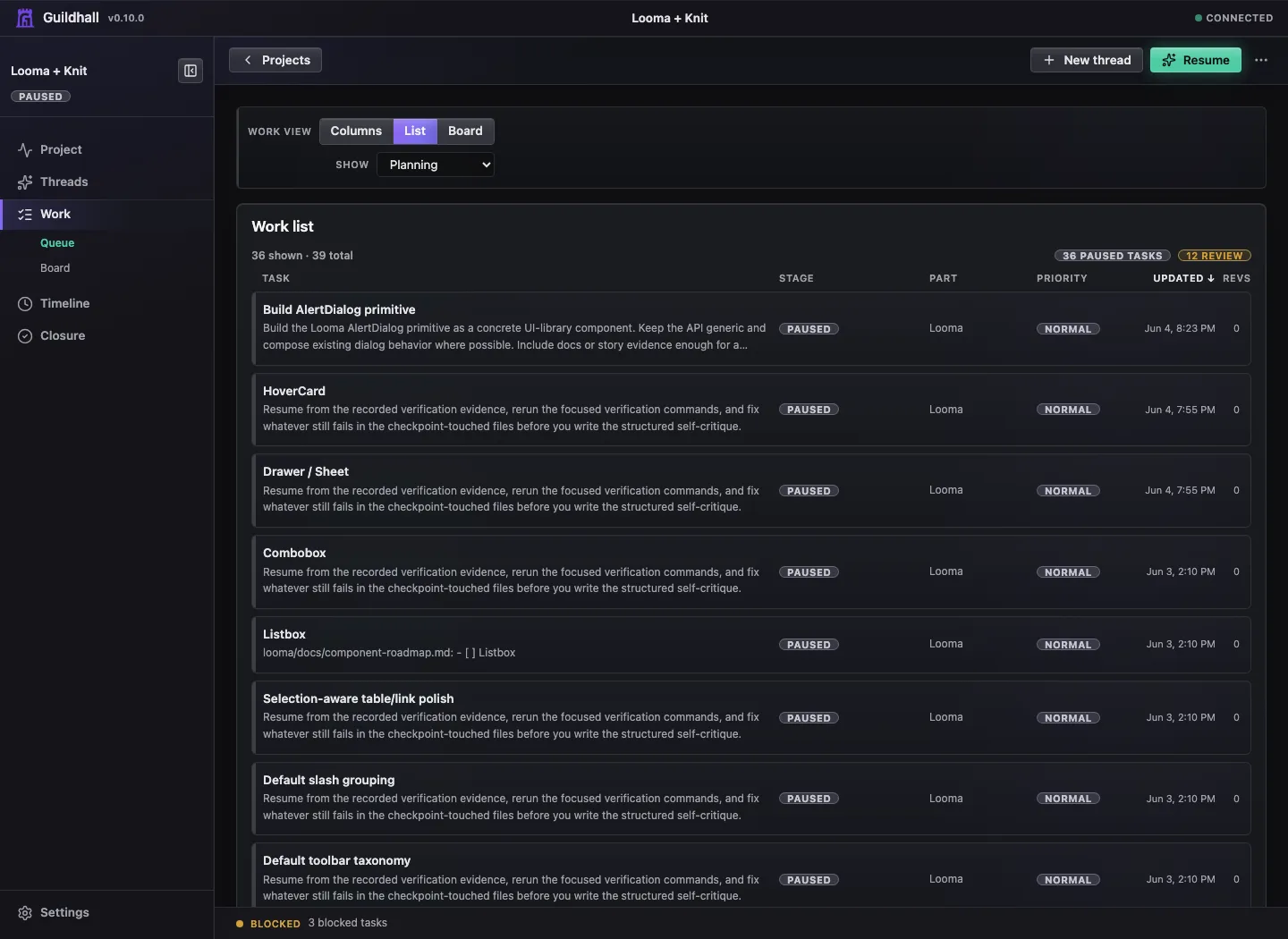Click the Projects back button
The image size is (1288, 939).
[x=275, y=60]
